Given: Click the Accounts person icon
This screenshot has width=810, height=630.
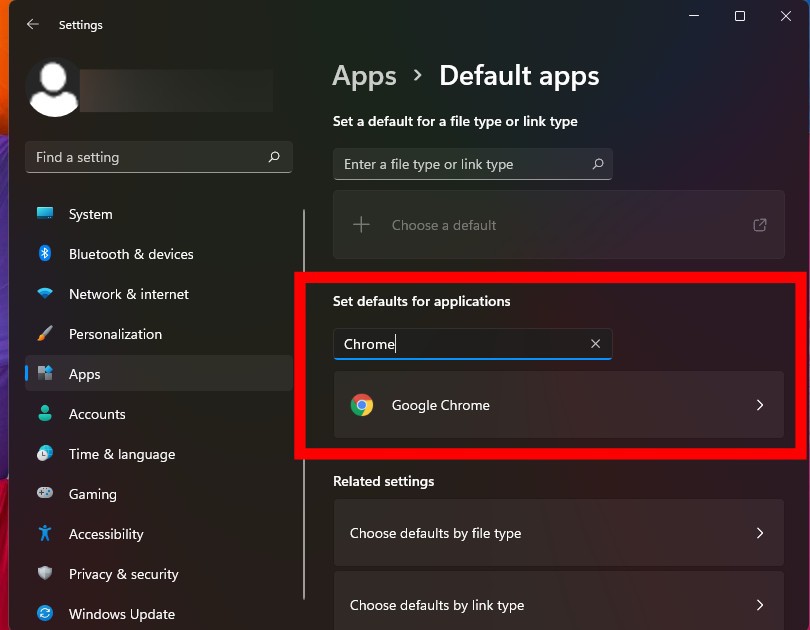Looking at the screenshot, I should click(45, 413).
